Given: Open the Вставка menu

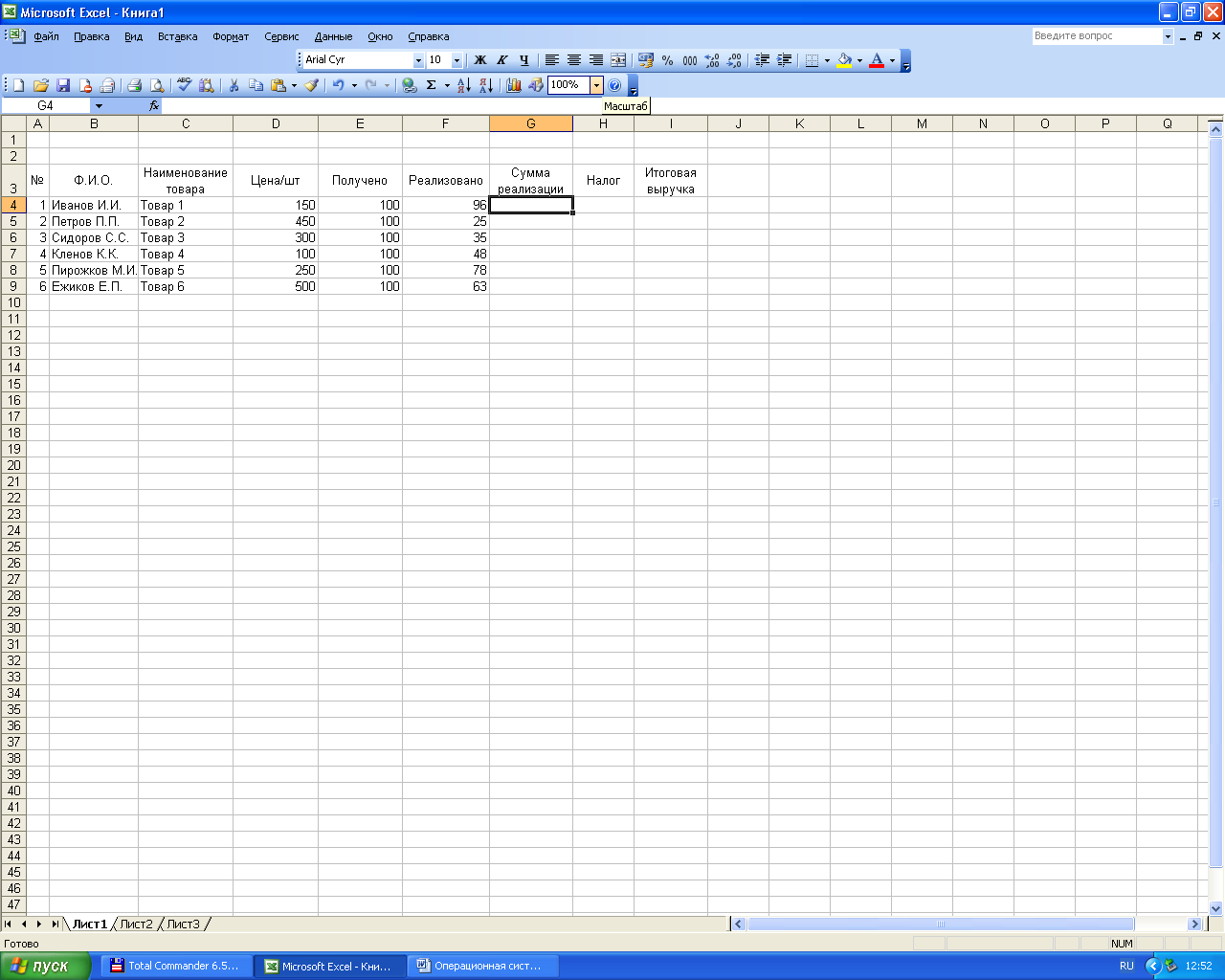Looking at the screenshot, I should point(177,36).
